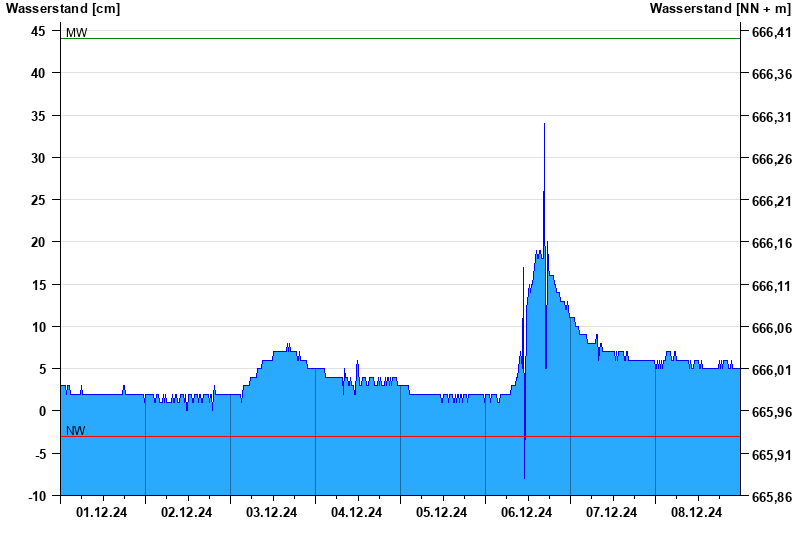Viewport: 800px width, 550px height.
Task: Click the '06.12.24' date label
Action: [x=527, y=512]
